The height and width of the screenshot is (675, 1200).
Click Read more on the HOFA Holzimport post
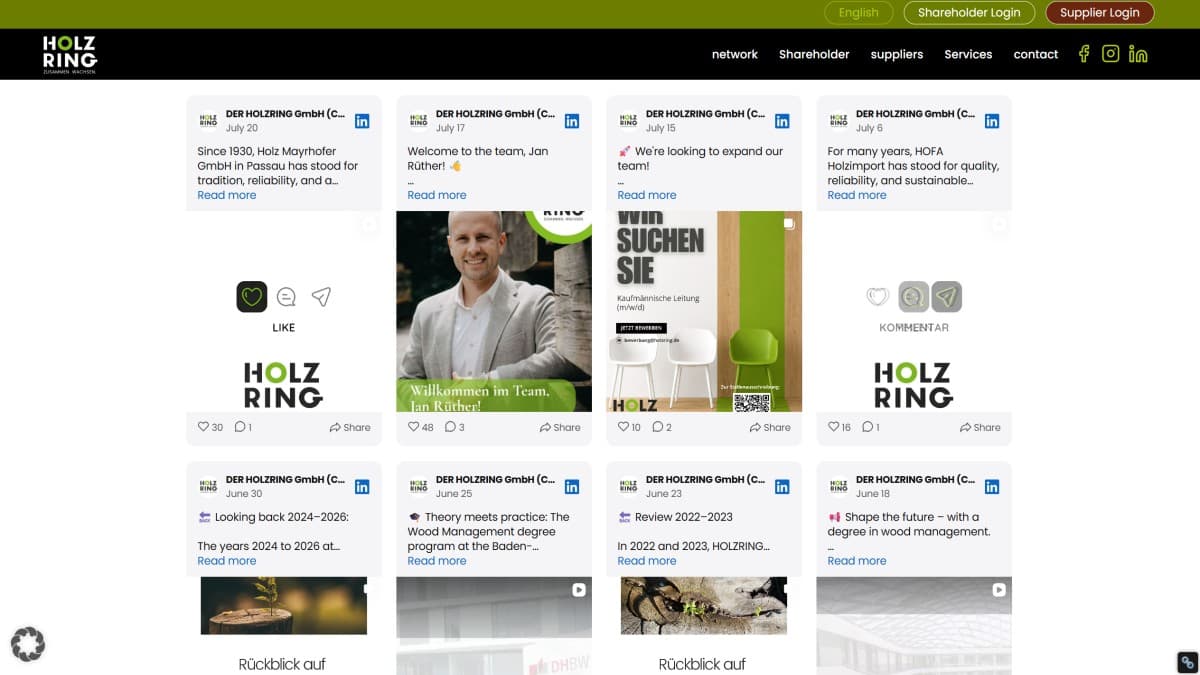pyautogui.click(x=857, y=195)
